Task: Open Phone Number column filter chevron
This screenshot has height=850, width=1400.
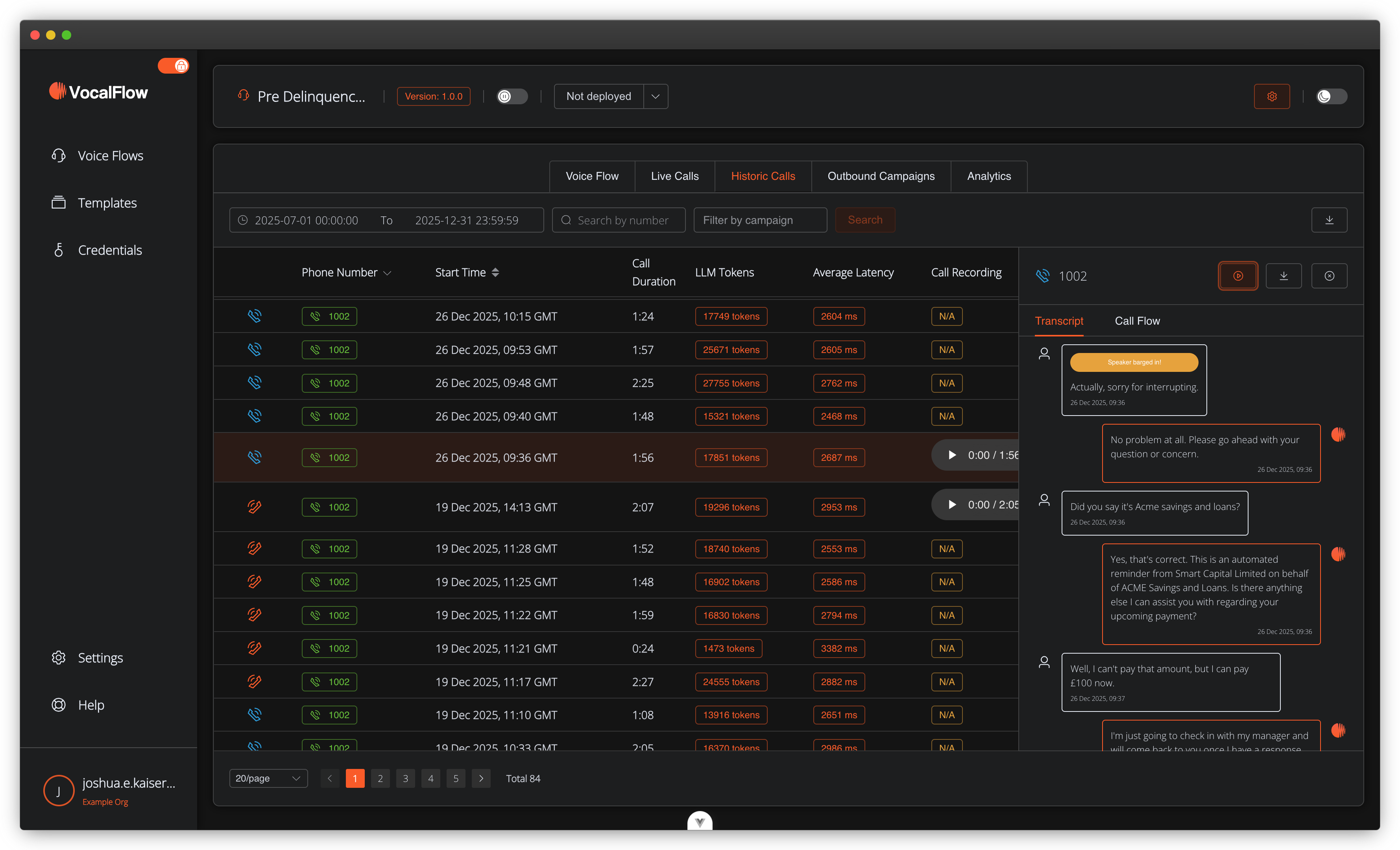Action: (x=388, y=273)
